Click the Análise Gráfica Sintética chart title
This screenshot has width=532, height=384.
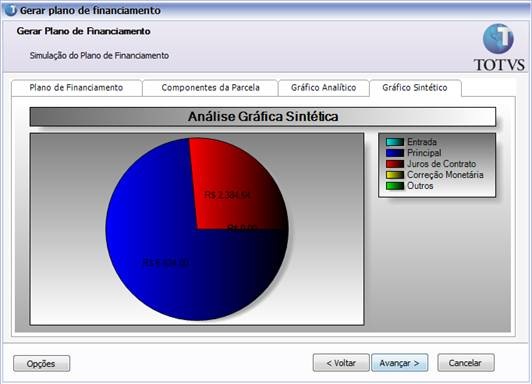[x=263, y=117]
